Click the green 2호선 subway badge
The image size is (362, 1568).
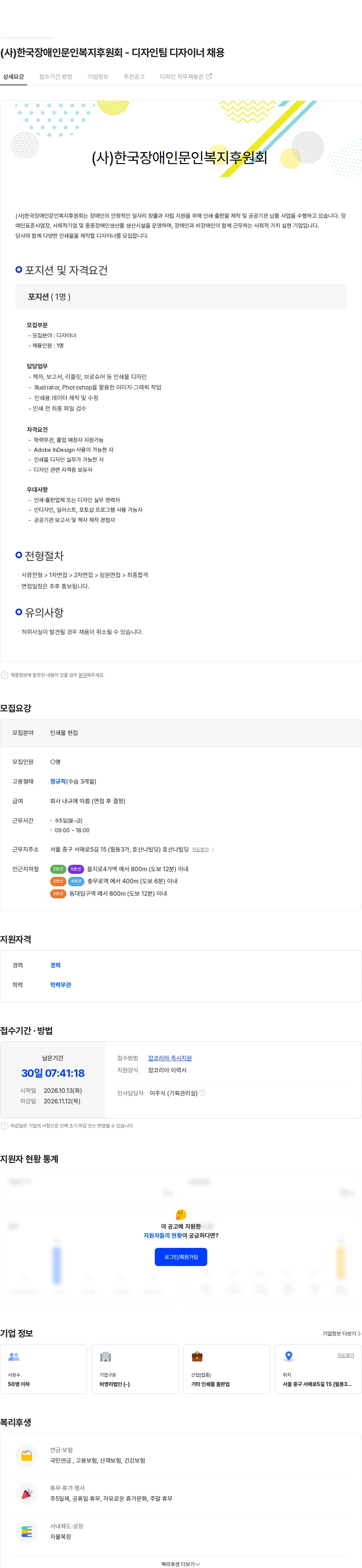coord(58,869)
